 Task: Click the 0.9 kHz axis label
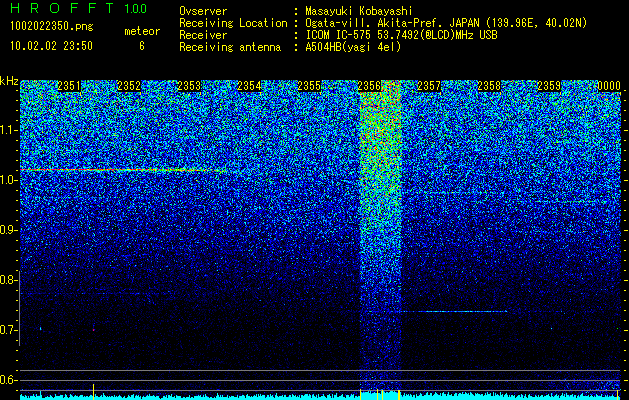pyautogui.click(x=9, y=230)
